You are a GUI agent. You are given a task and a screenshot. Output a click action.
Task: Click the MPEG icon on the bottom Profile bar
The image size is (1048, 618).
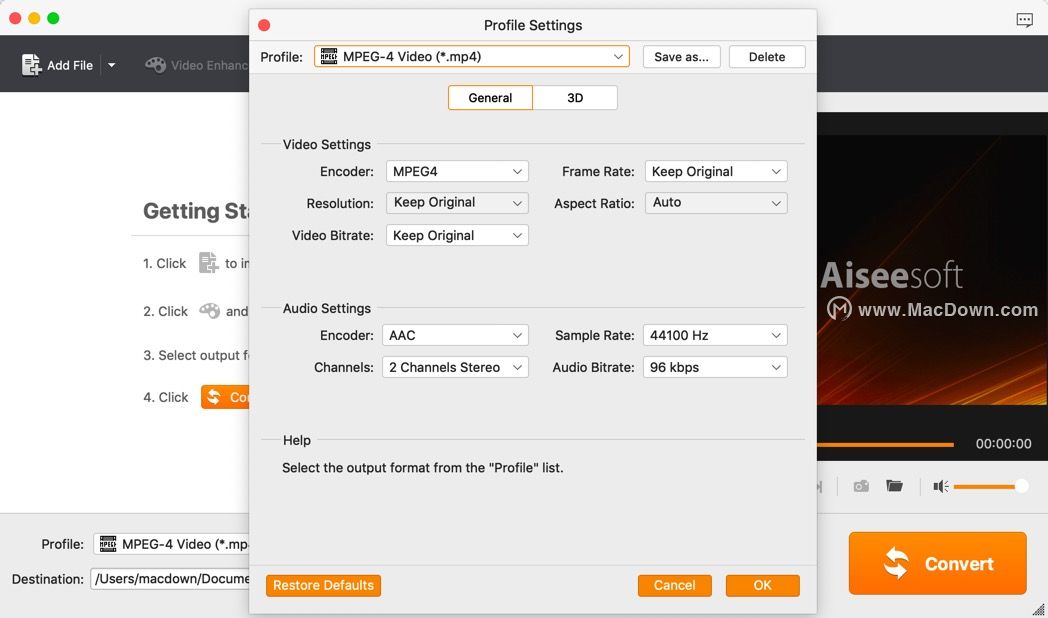click(x=106, y=544)
